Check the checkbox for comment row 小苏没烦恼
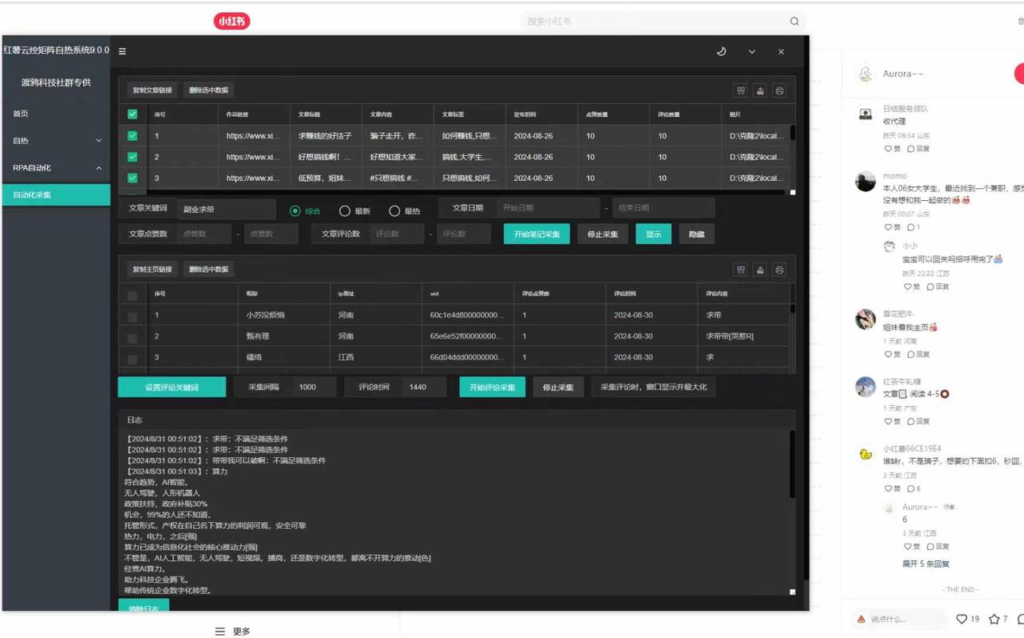Image resolution: width=1024 pixels, height=638 pixels. [x=133, y=316]
